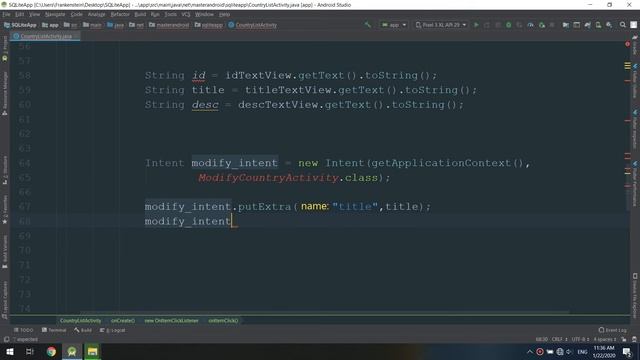
Task: Click the app module breadcrumb
Action: coord(51,25)
